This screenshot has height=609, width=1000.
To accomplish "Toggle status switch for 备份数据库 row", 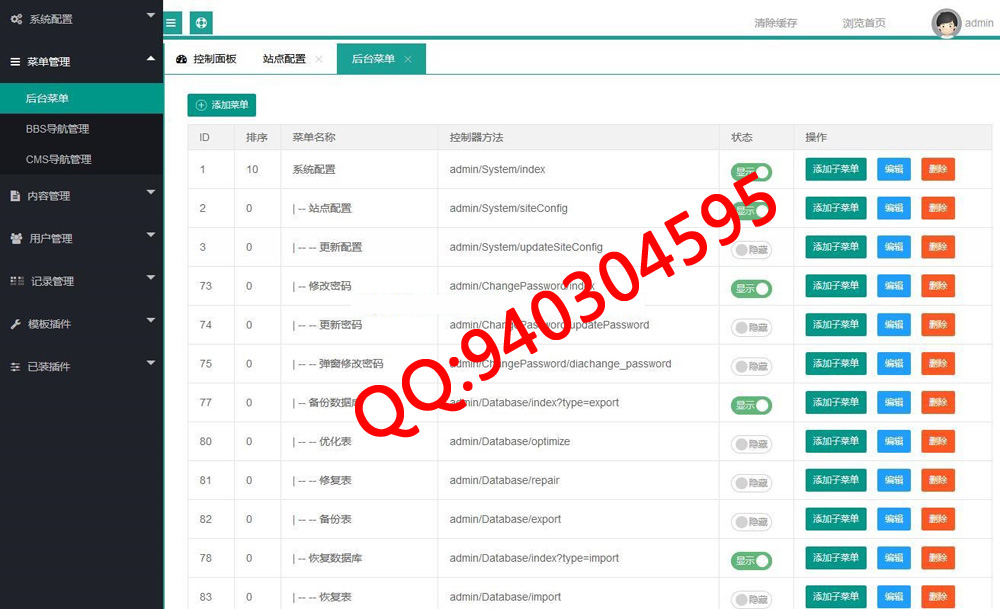I will 751,405.
